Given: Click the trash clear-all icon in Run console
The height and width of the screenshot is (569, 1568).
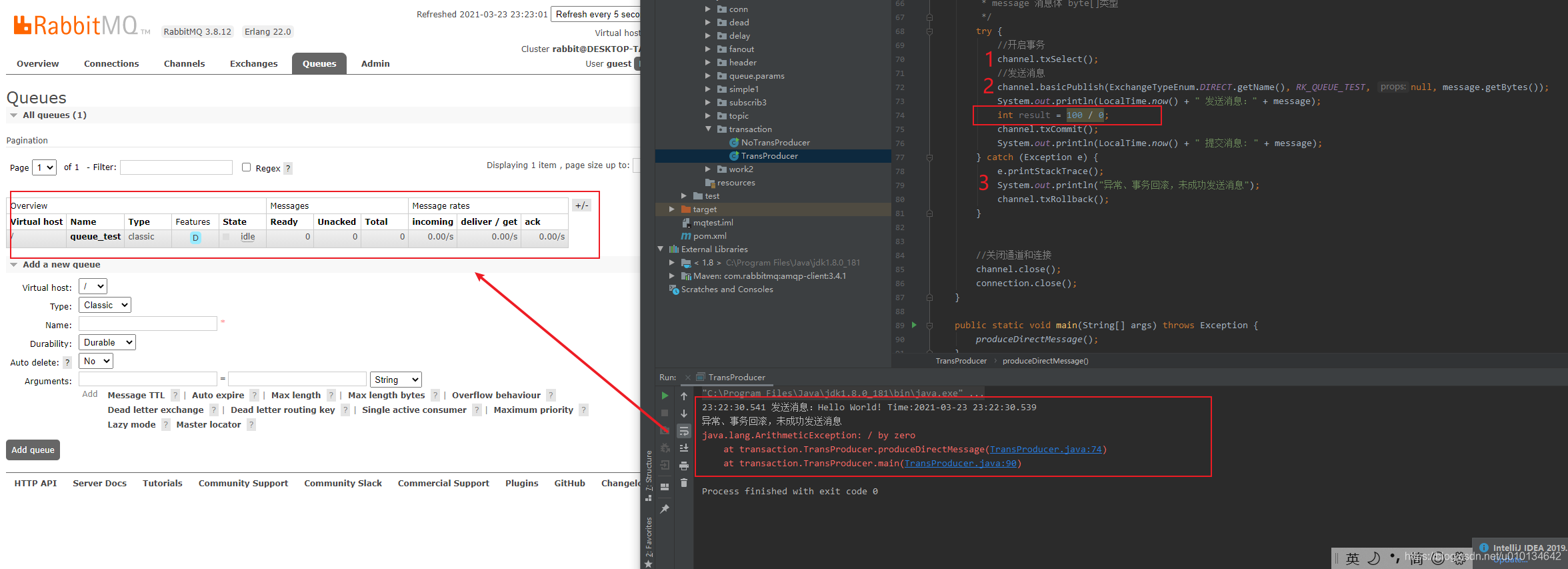Looking at the screenshot, I should [684, 483].
